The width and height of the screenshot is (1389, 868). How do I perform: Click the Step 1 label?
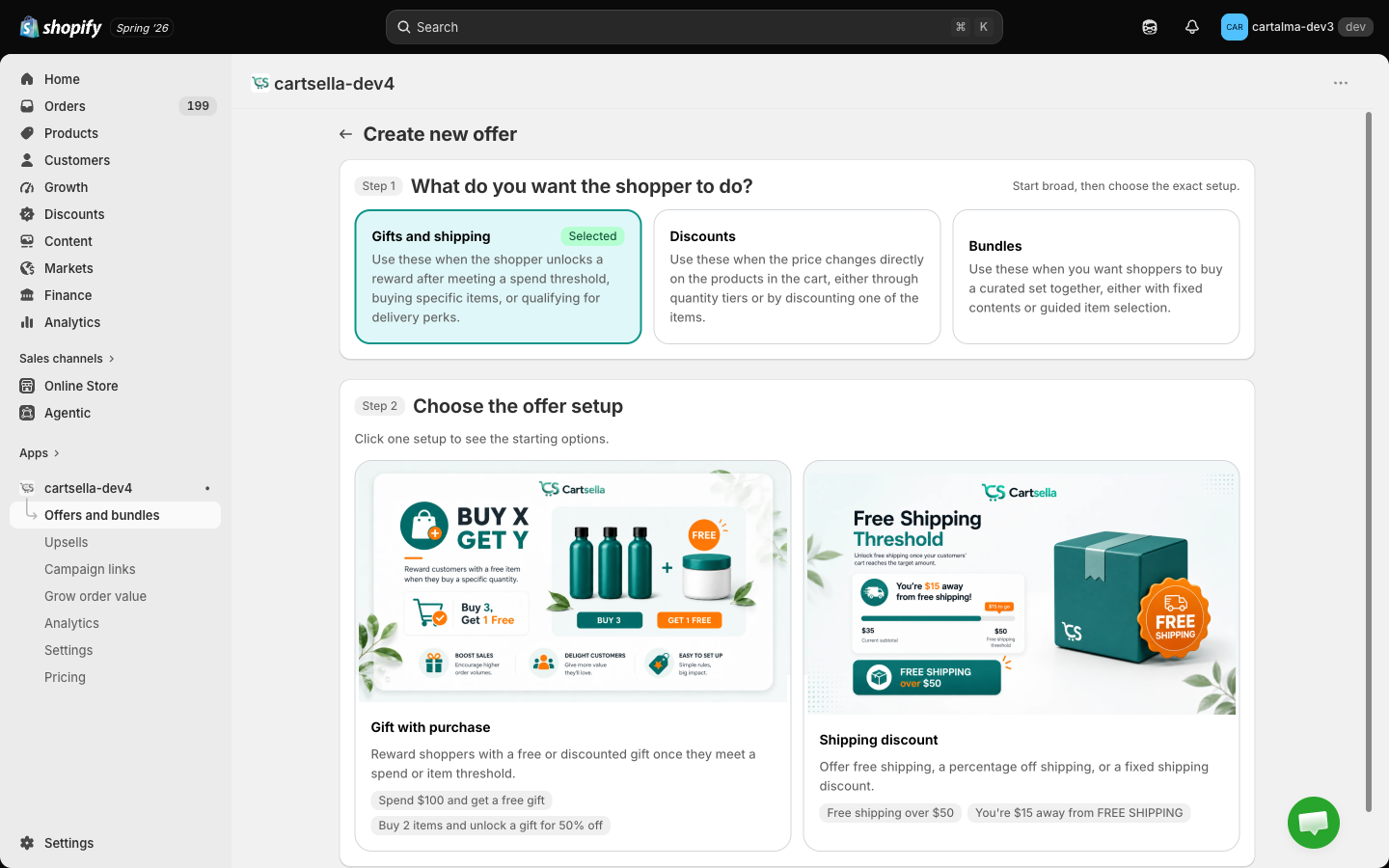click(379, 186)
